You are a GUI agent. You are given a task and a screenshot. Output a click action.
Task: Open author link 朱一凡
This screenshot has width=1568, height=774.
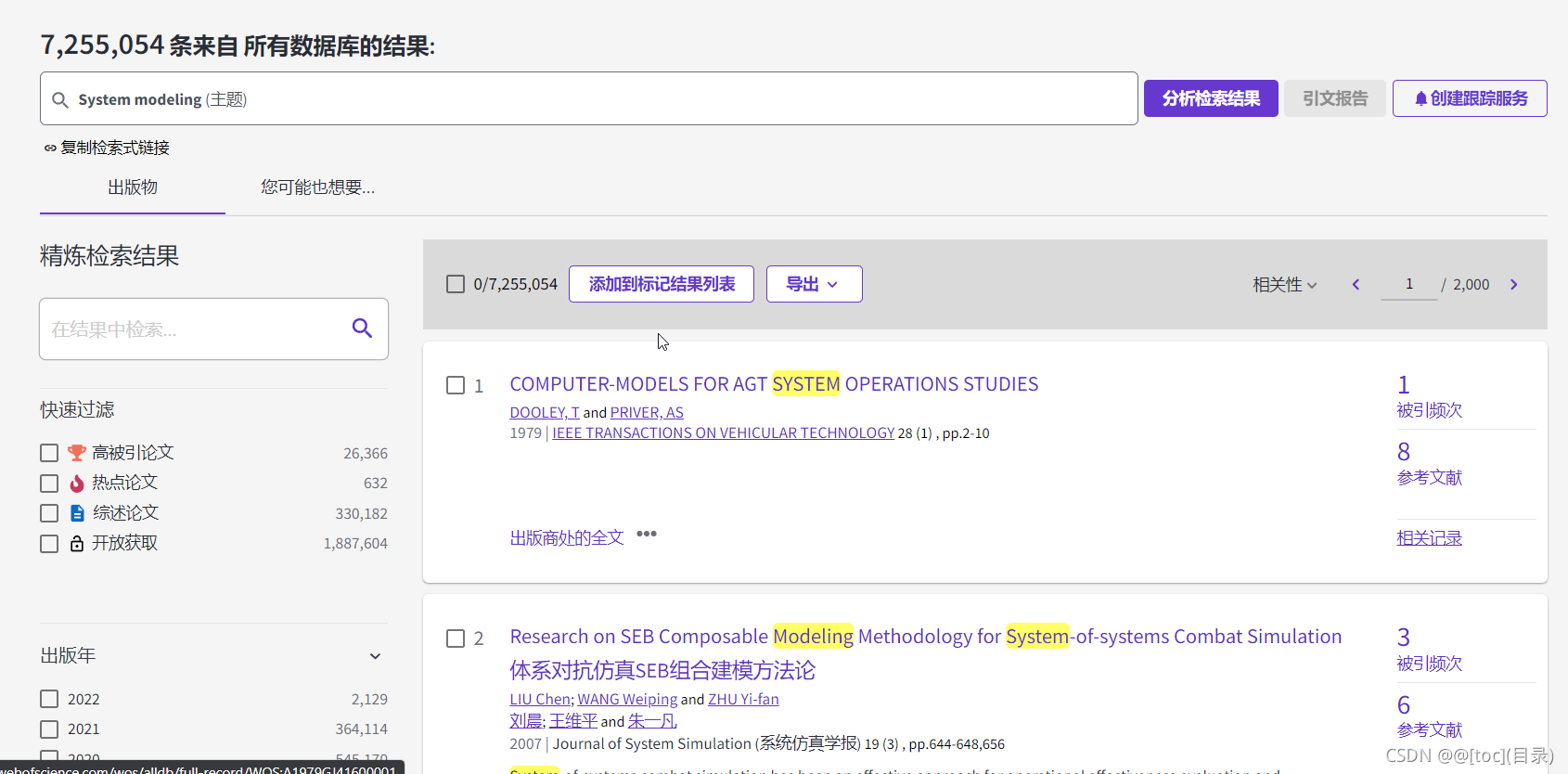(x=652, y=721)
